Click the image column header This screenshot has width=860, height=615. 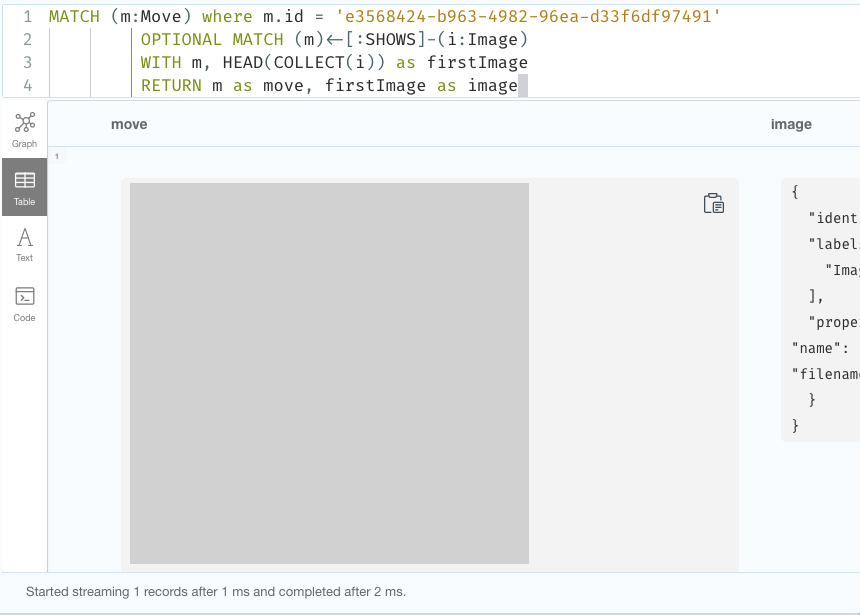click(x=791, y=125)
